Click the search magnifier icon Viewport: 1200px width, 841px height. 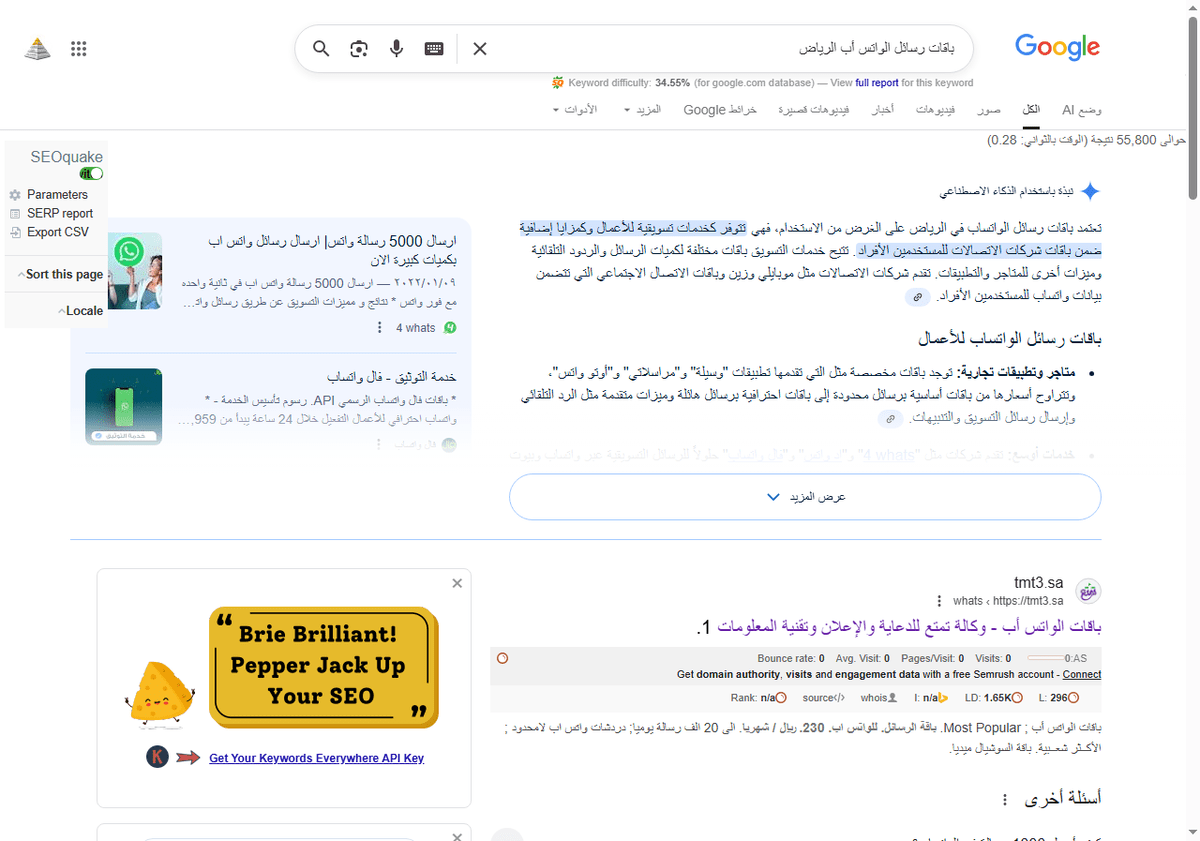point(320,48)
